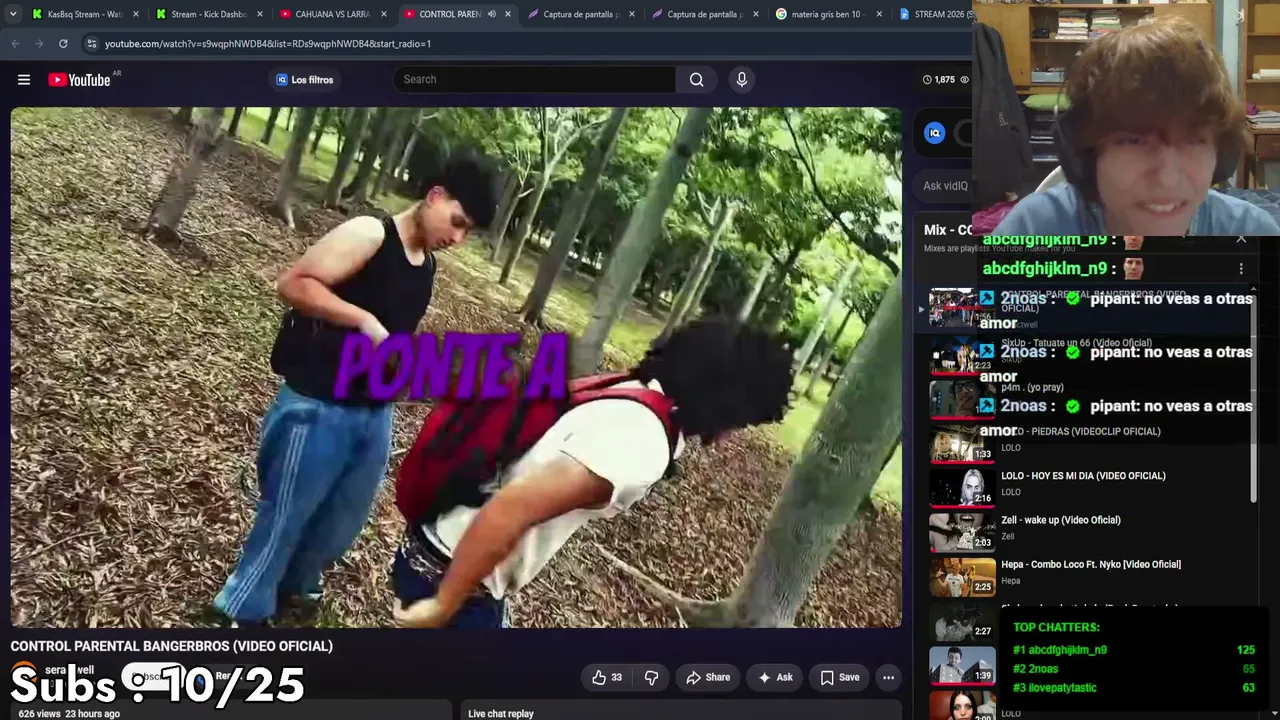Play the SixUp - Tatuate un 66 thumbnail

coord(962,355)
